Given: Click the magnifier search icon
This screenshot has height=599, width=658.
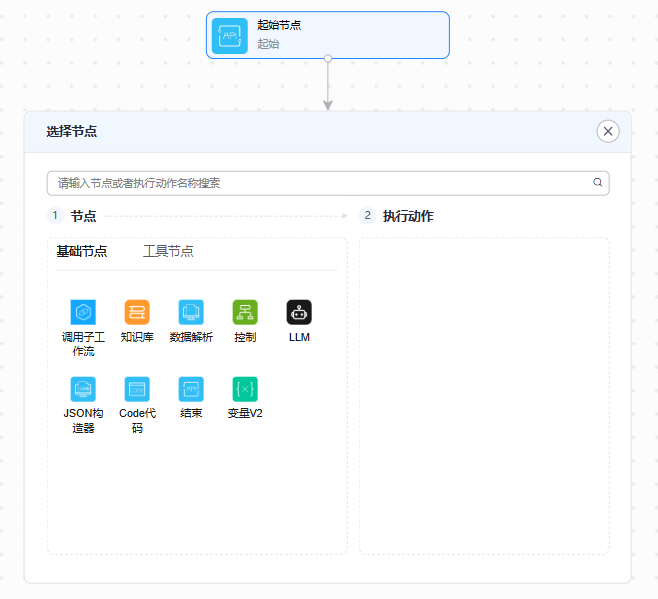Looking at the screenshot, I should [x=598, y=183].
